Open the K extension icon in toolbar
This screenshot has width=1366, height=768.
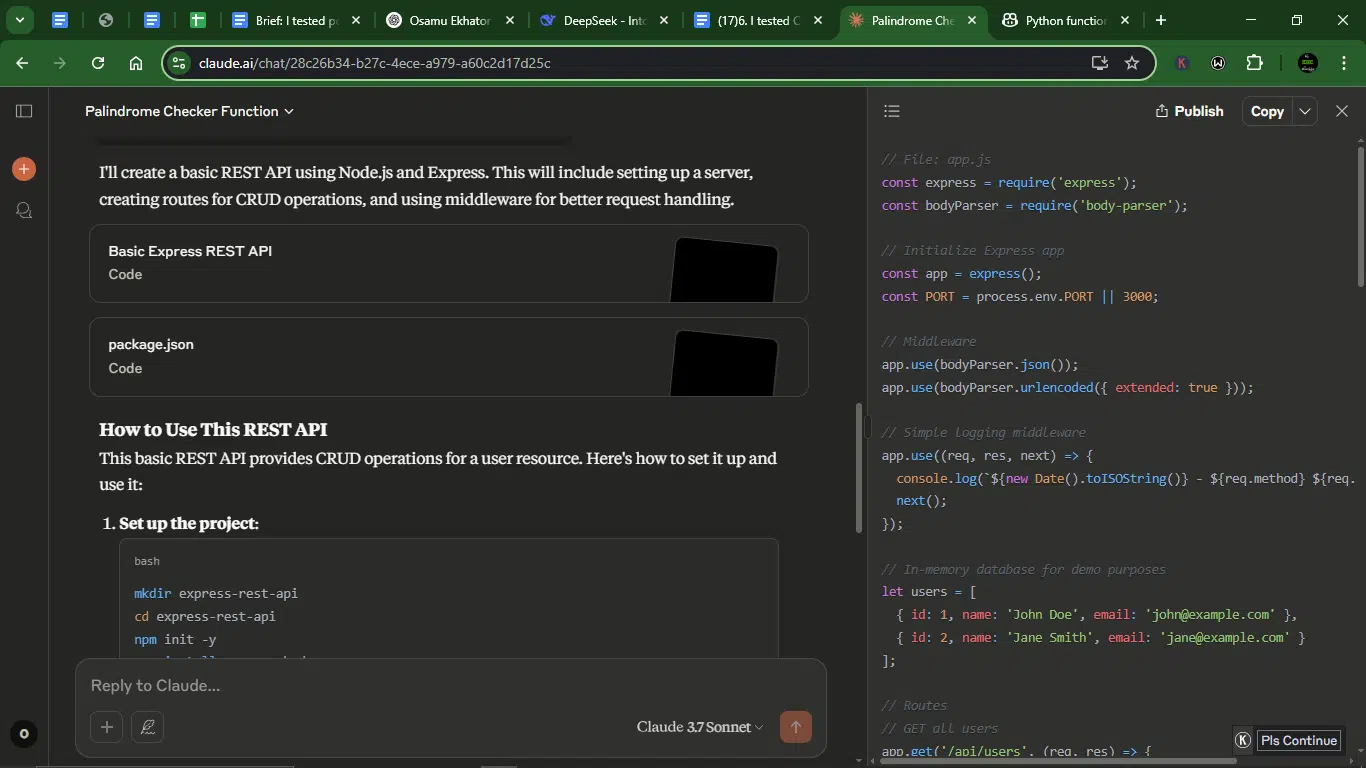(x=1182, y=63)
